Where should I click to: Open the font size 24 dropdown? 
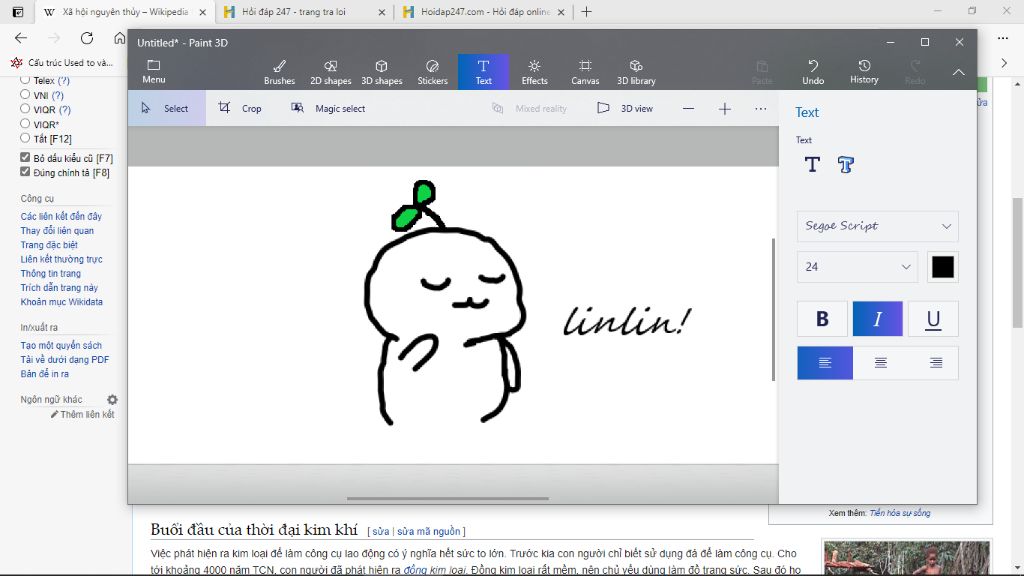point(857,266)
